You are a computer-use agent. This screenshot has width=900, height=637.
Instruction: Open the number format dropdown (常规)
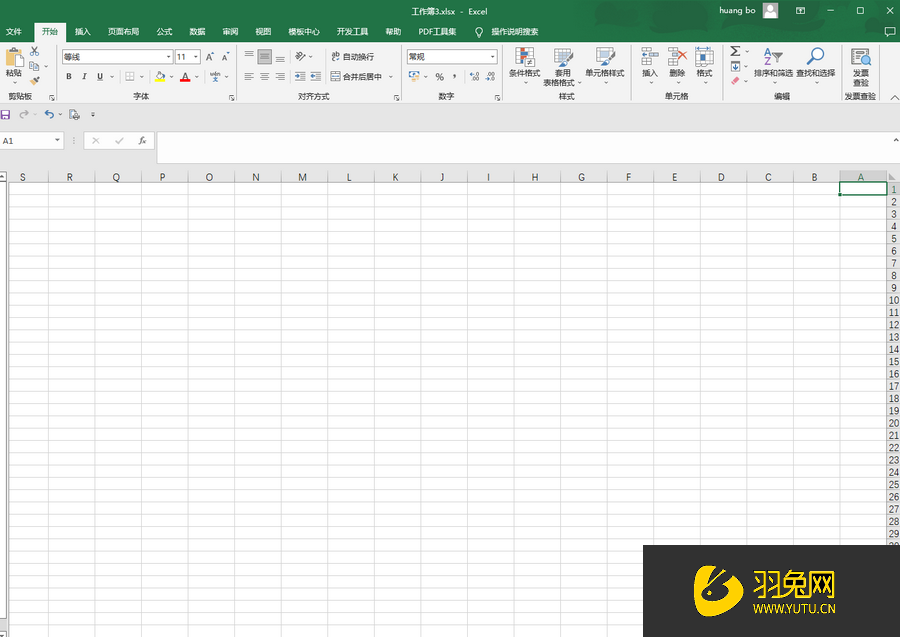(492, 57)
